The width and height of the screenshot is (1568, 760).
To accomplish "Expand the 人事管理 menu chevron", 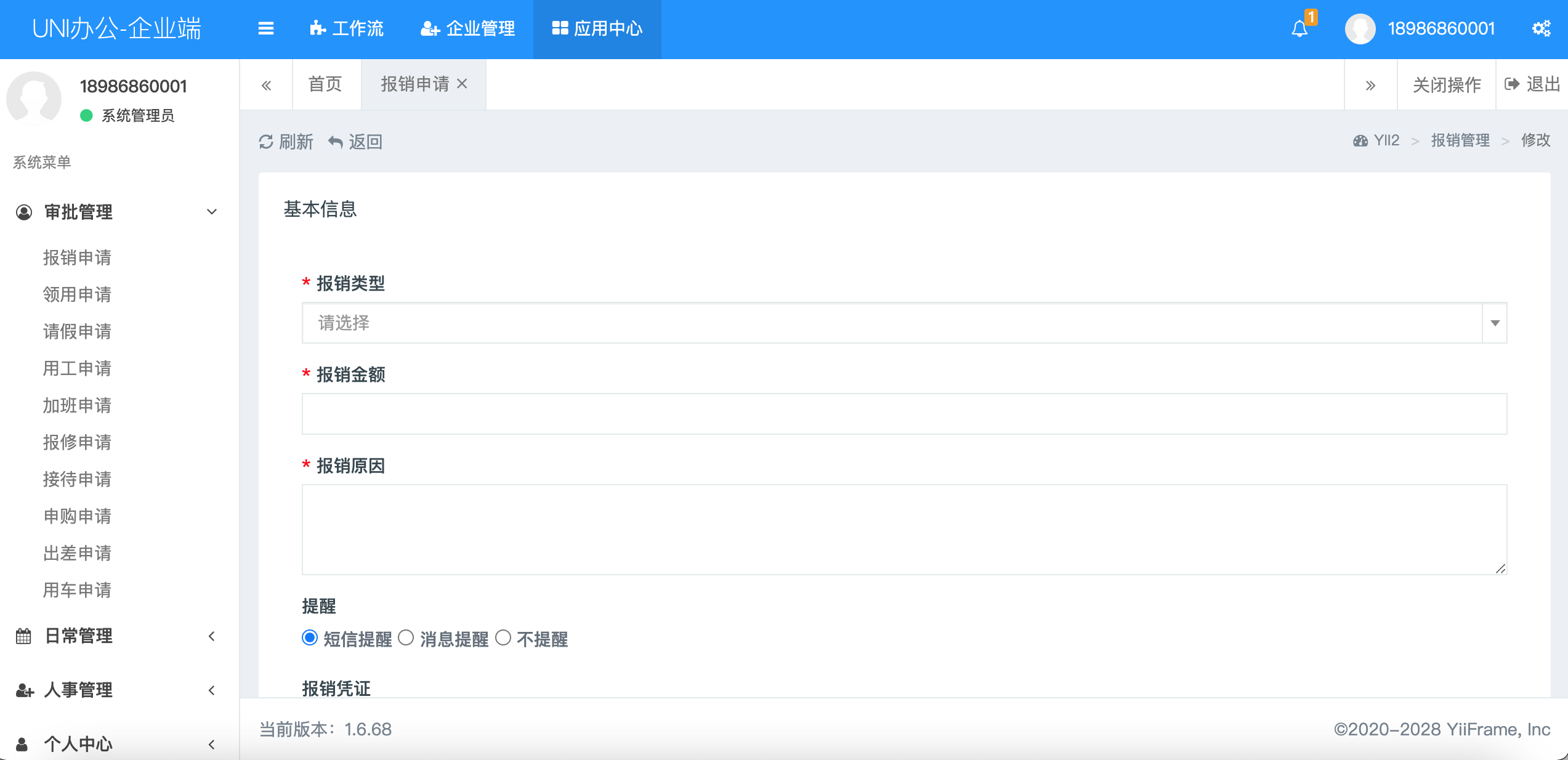I will coord(212,690).
